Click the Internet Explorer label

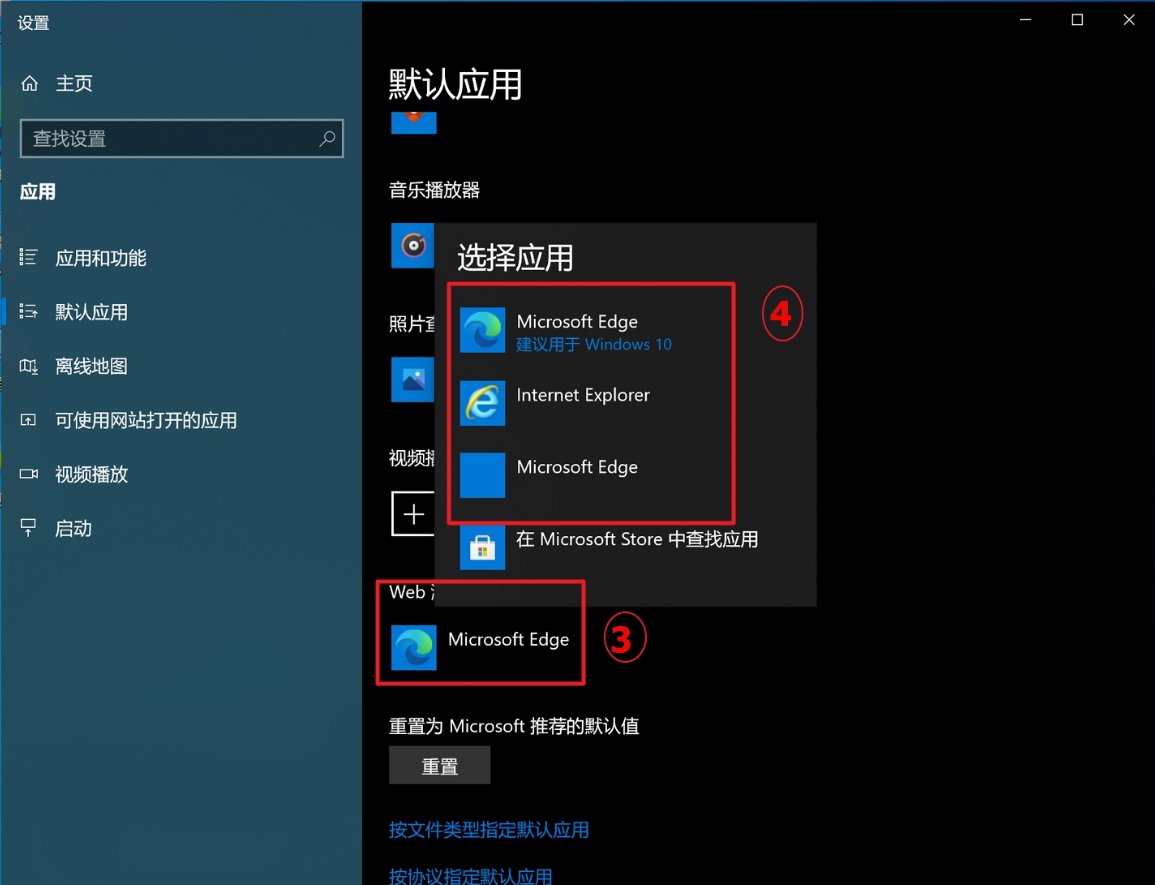(x=583, y=395)
